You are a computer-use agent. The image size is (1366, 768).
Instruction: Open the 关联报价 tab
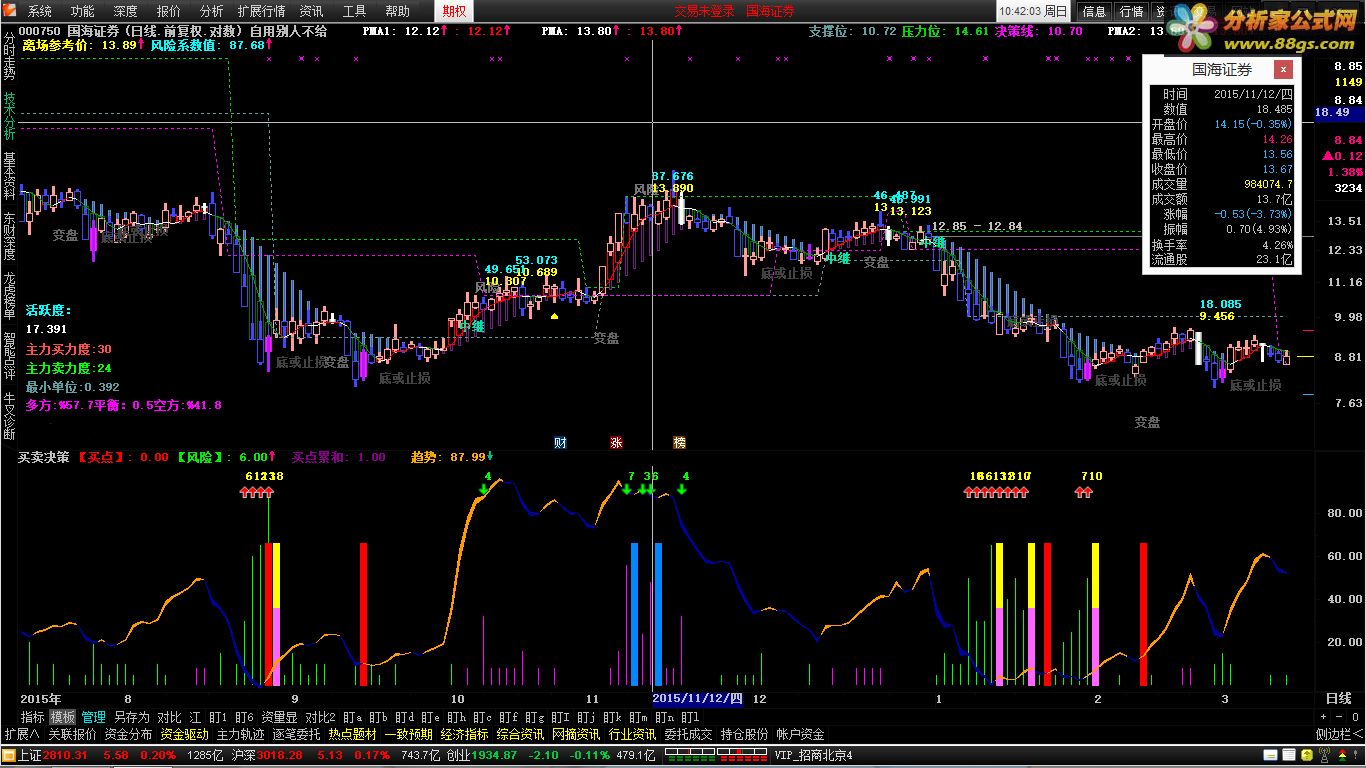point(73,734)
